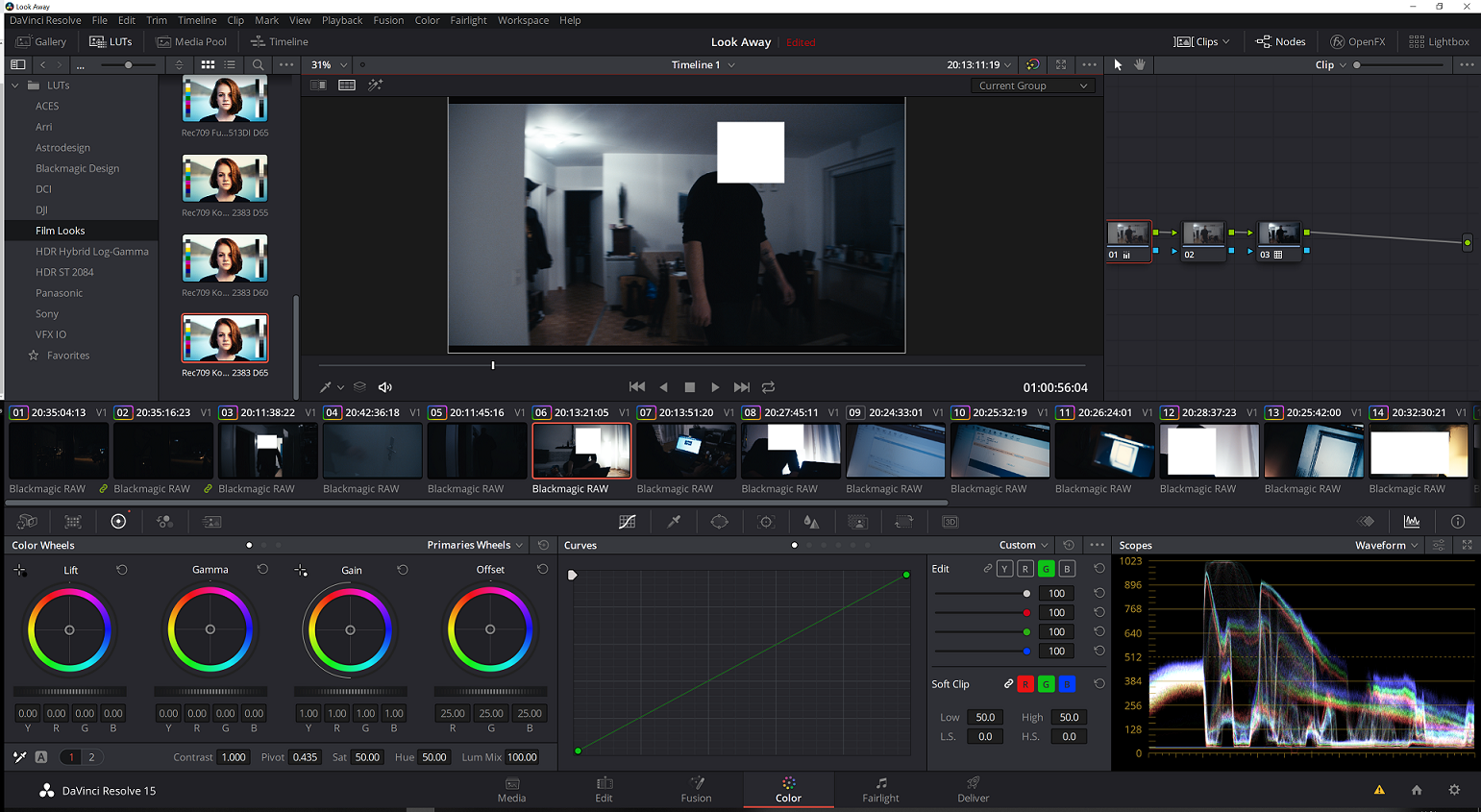Open the Color Match palette
Viewport: 1481px width, 812px height.
coord(73,521)
